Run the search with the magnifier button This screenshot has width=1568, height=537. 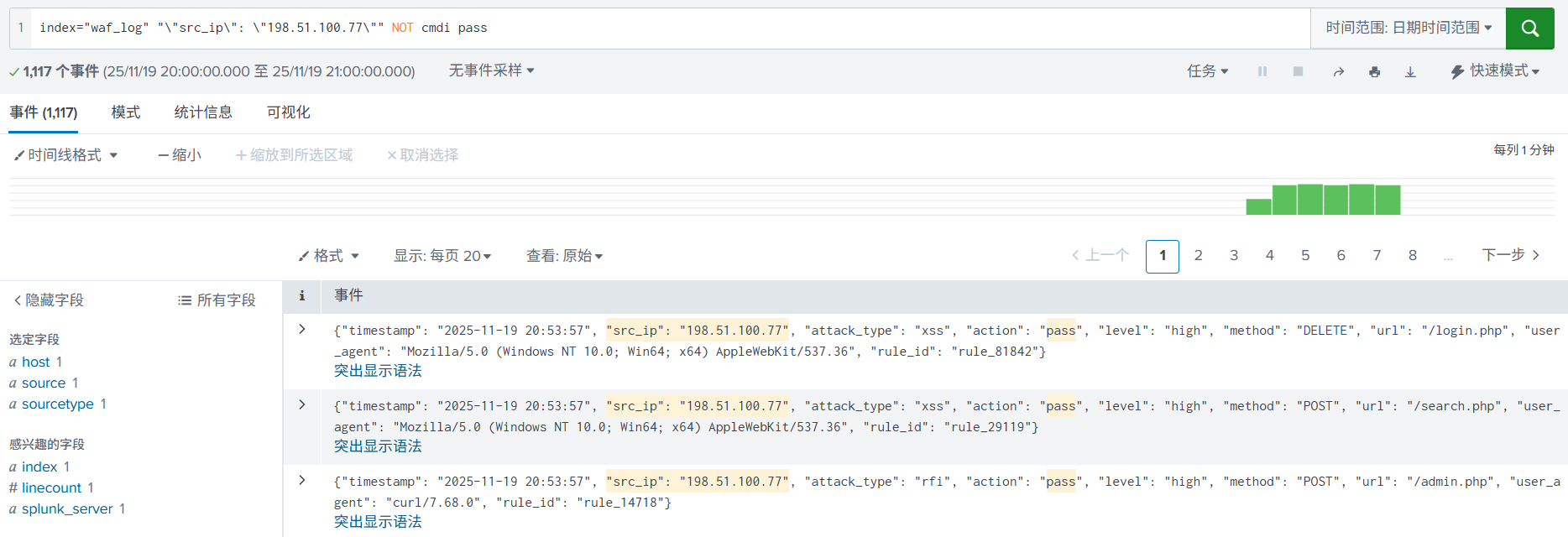(1529, 29)
